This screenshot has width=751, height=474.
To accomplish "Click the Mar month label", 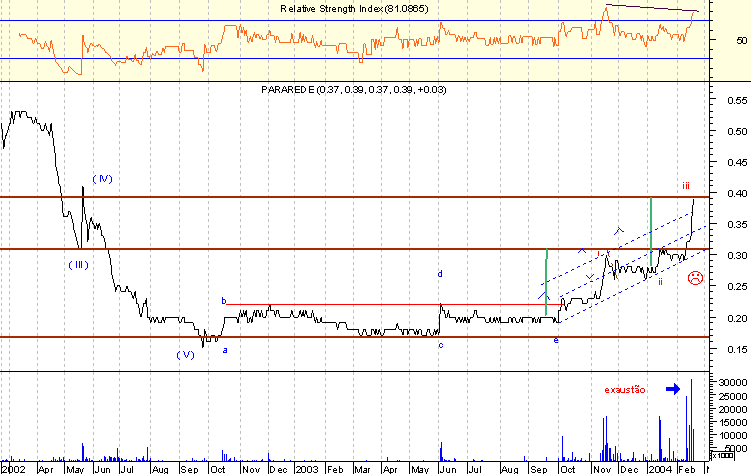I will tap(362, 469).
